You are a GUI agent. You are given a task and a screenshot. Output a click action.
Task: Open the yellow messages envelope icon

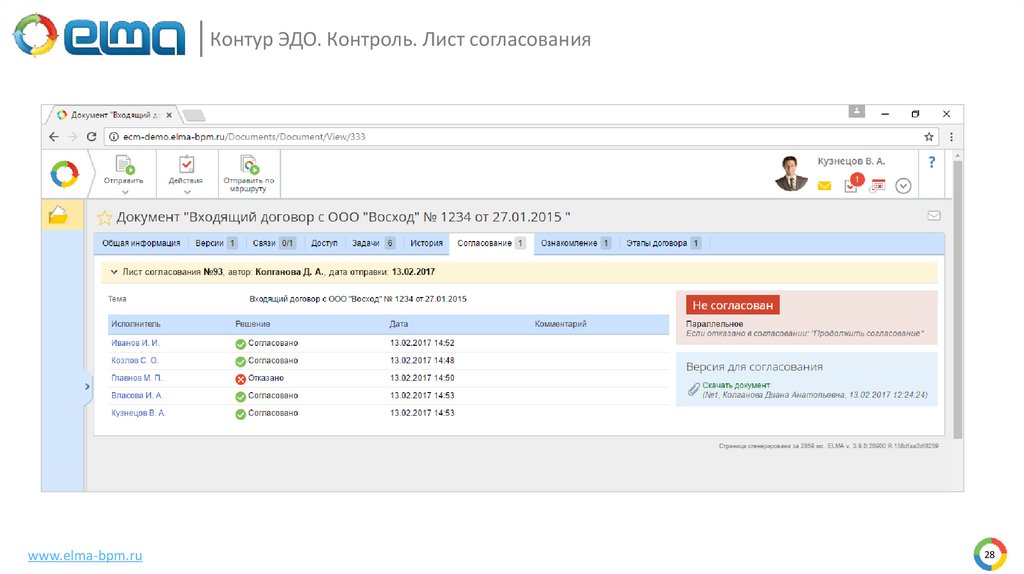click(824, 186)
